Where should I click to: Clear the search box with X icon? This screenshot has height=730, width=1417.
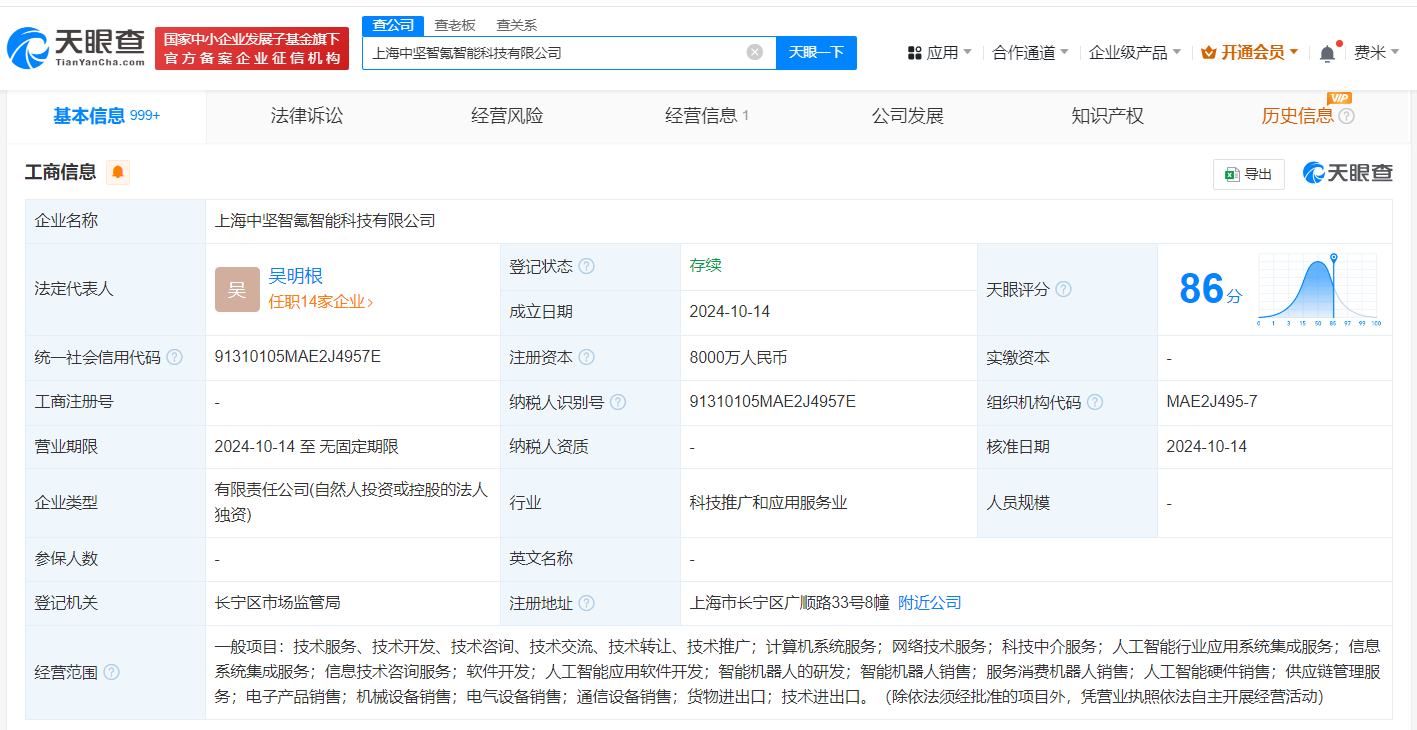(x=755, y=52)
